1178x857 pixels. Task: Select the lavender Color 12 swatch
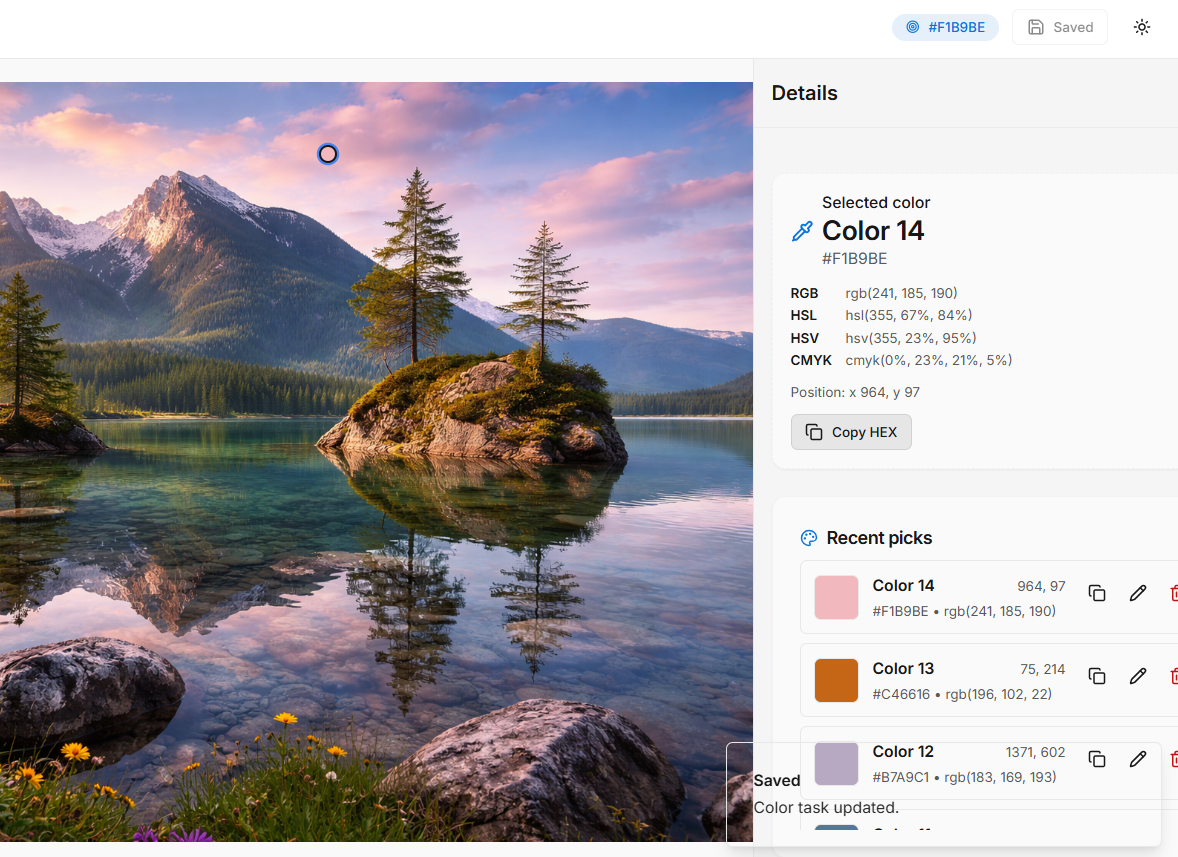tap(836, 763)
